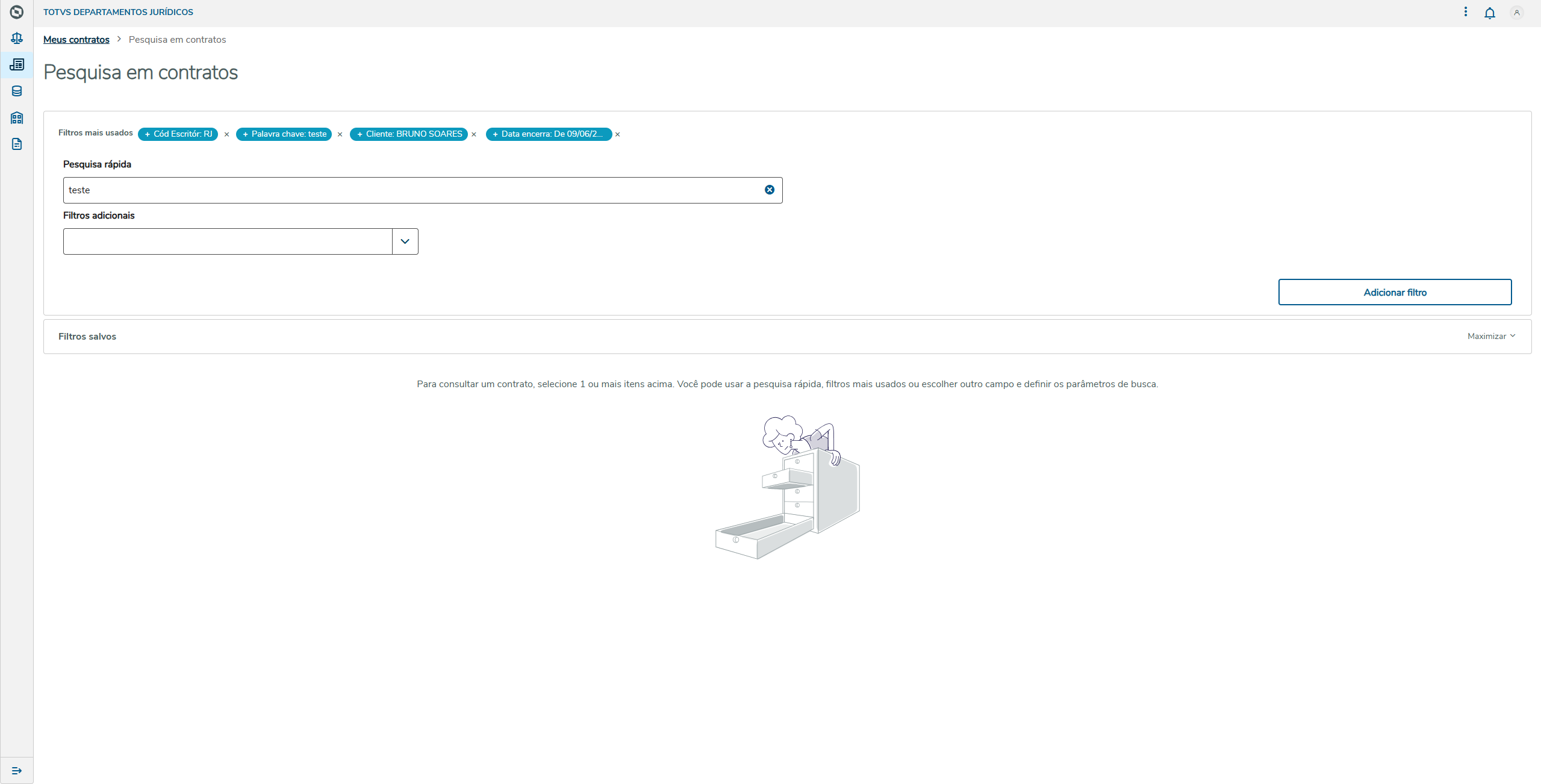The width and height of the screenshot is (1541, 784).
Task: Apply the Cliente: BRUNO SOARES filter chip
Action: coord(408,134)
